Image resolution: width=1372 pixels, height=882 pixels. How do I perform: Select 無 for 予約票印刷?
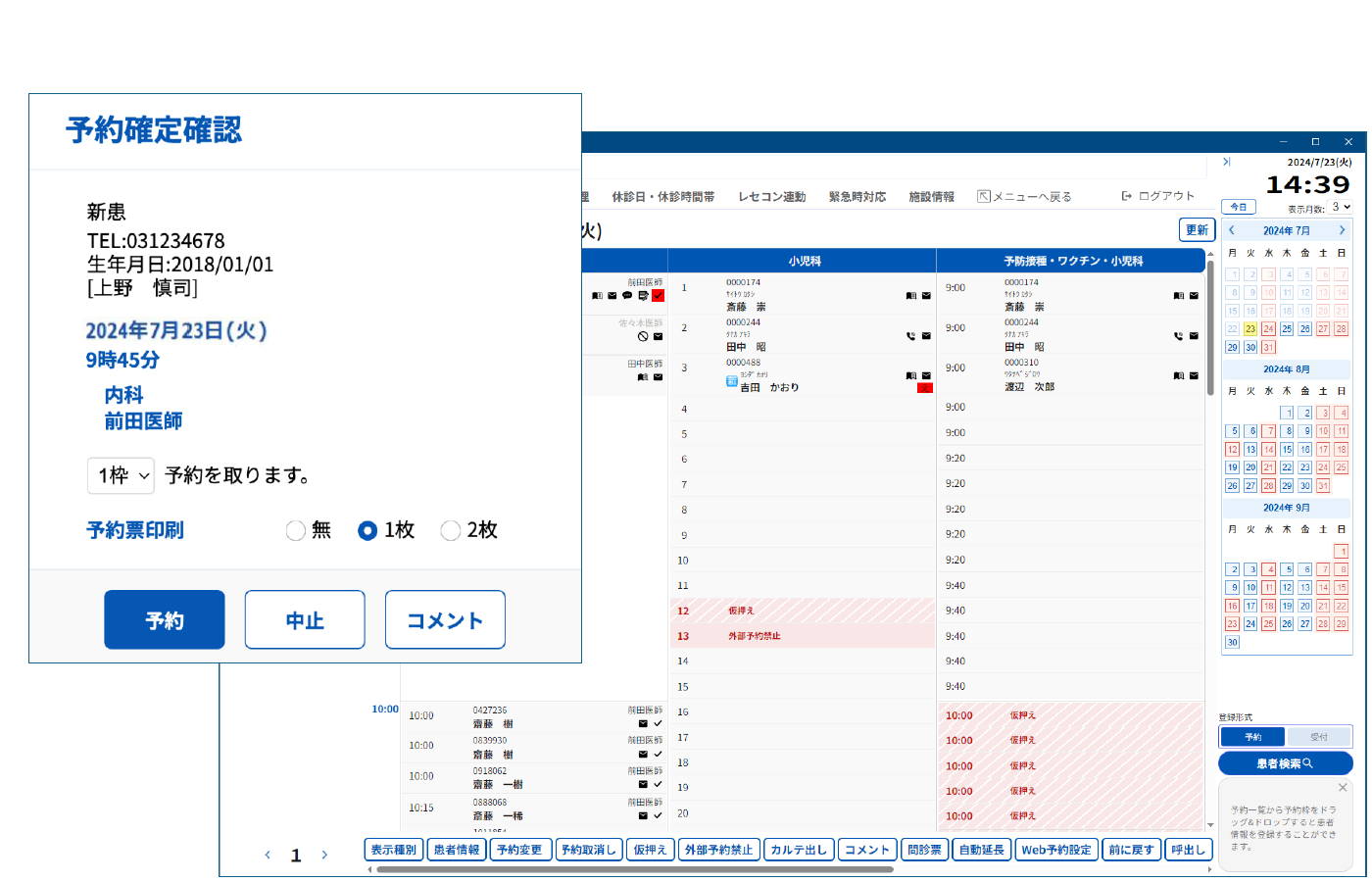click(x=296, y=531)
